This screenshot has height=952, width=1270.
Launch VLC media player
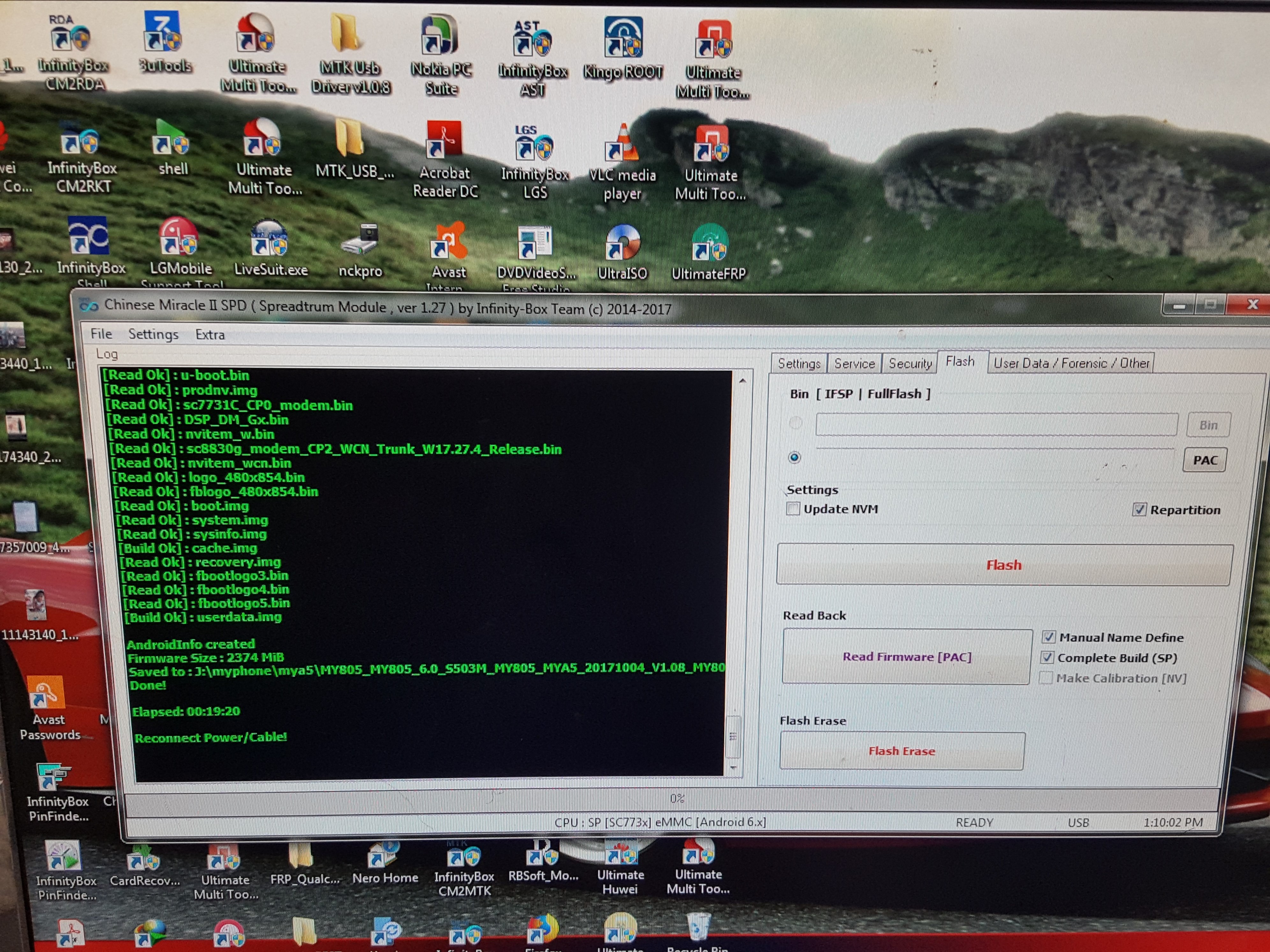coord(622,162)
